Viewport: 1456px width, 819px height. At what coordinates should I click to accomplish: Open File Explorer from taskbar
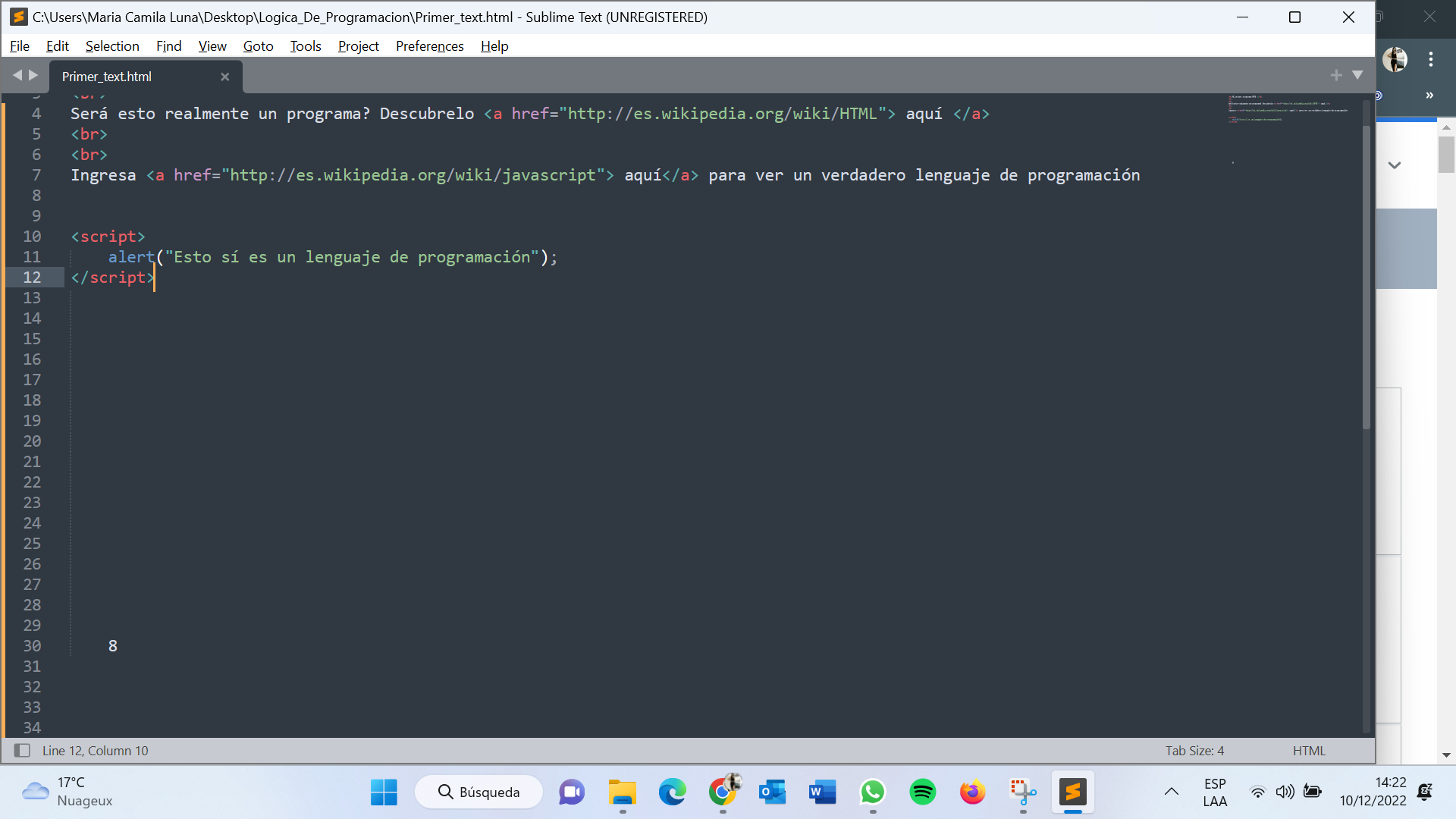tap(623, 792)
